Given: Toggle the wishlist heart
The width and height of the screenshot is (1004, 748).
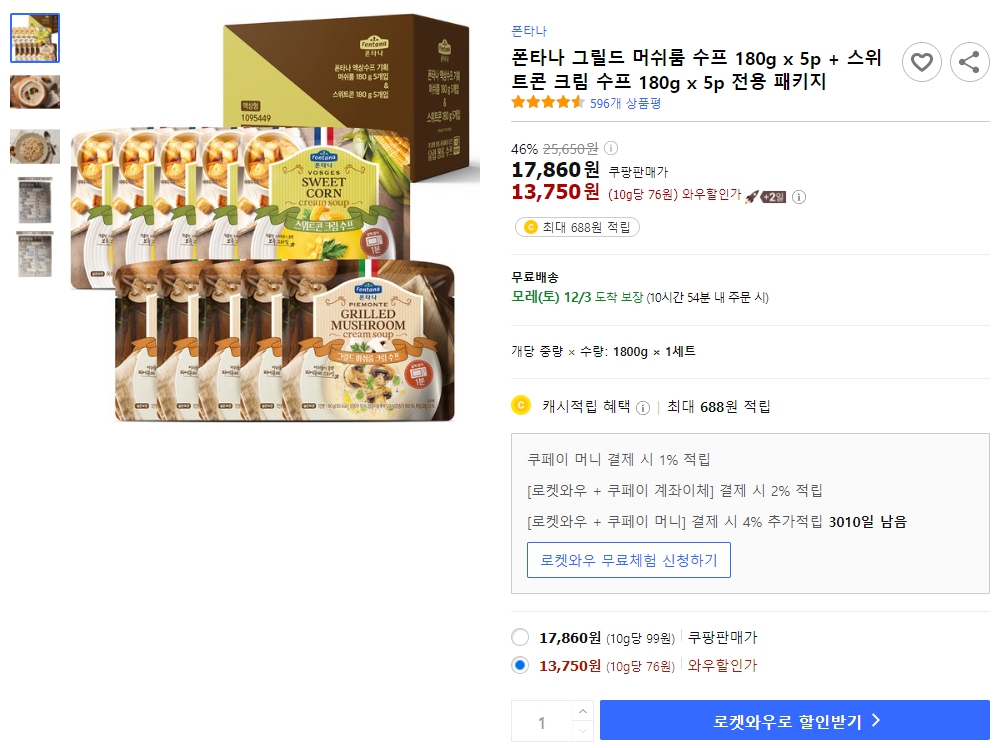Looking at the screenshot, I should pos(921,62).
